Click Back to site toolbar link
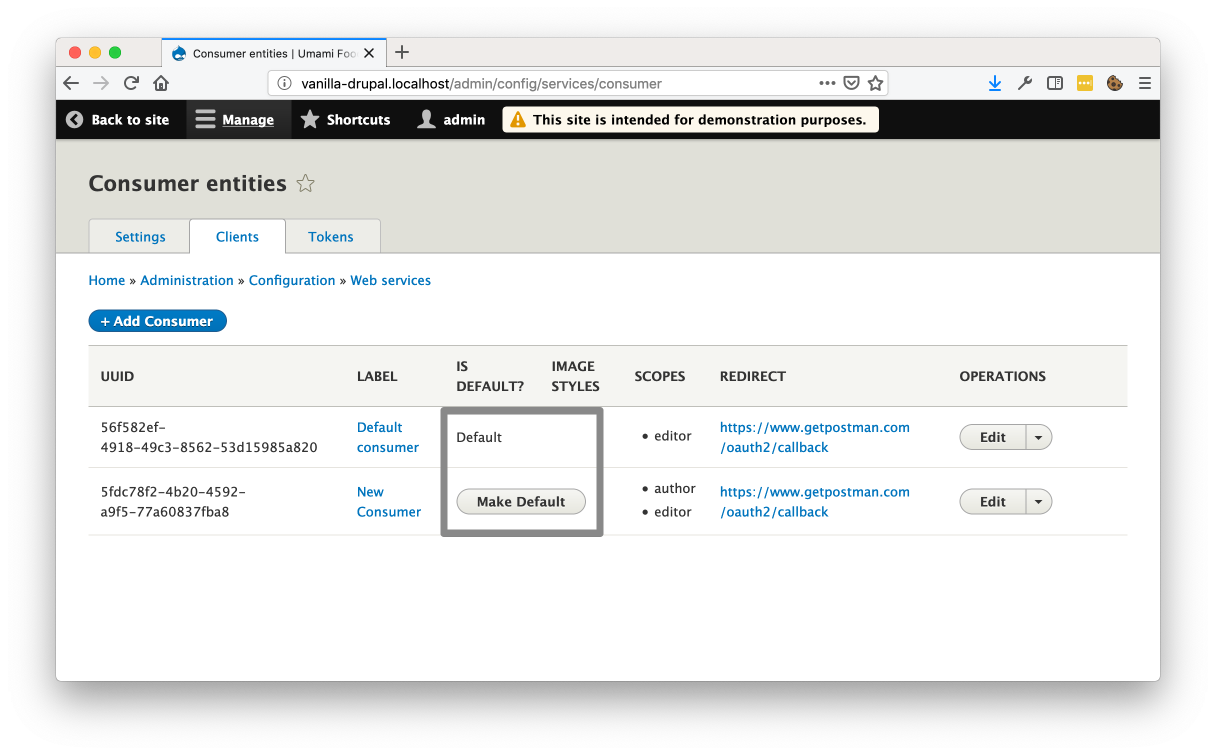The image size is (1216, 755). 118,120
